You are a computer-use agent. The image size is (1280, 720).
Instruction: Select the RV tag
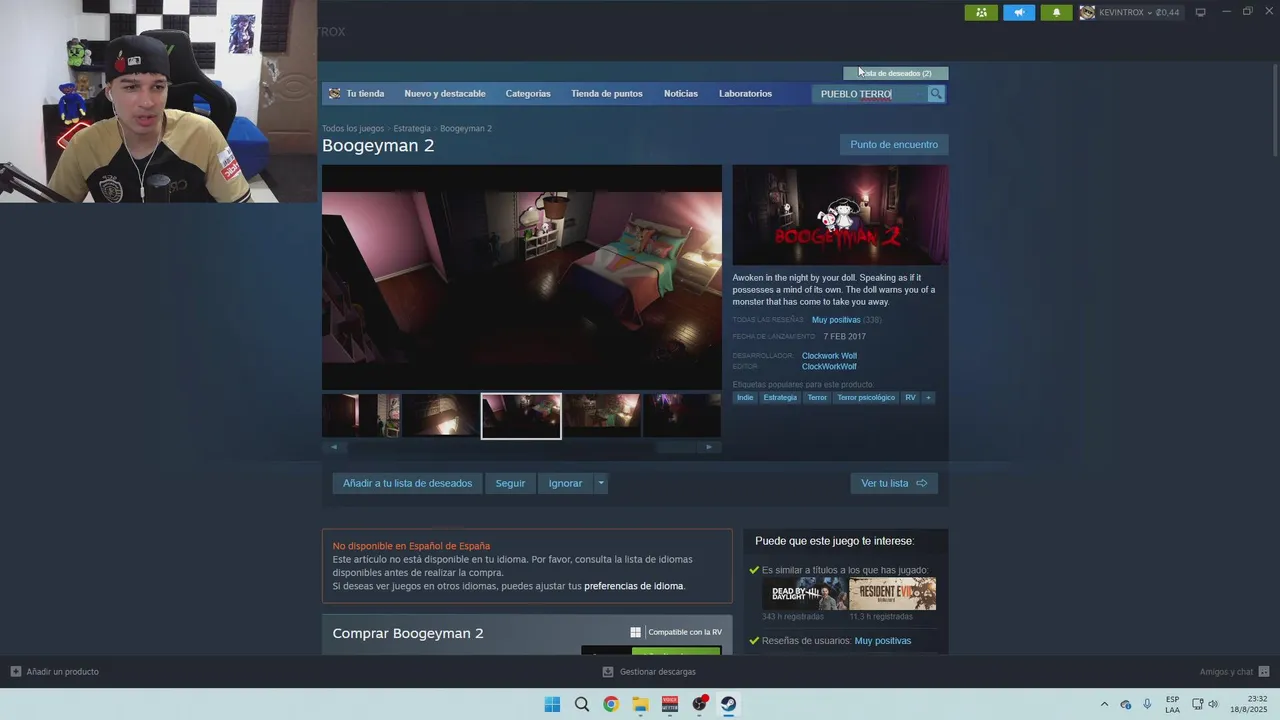pos(910,398)
